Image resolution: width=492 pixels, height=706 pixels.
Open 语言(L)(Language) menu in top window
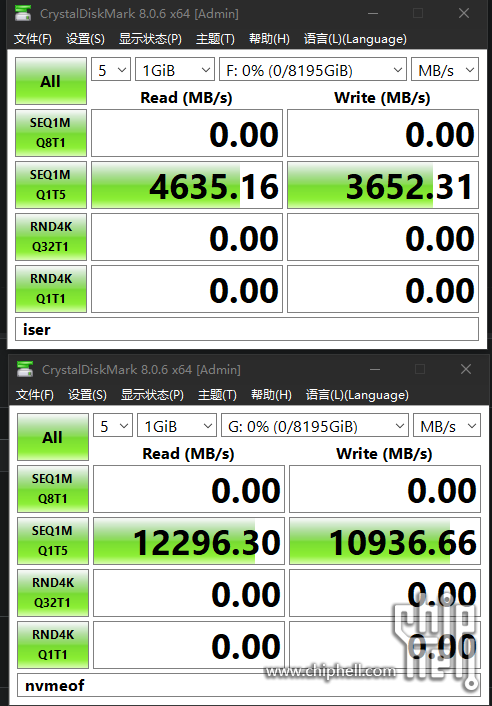(355, 39)
